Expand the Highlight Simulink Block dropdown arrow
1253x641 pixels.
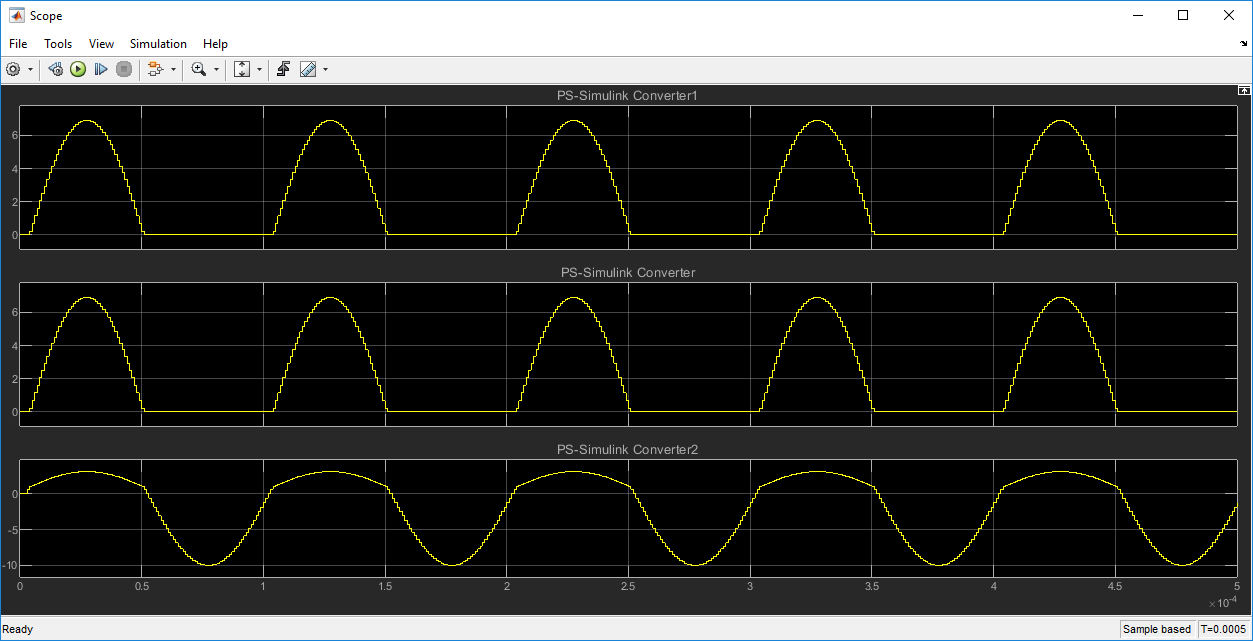click(173, 70)
